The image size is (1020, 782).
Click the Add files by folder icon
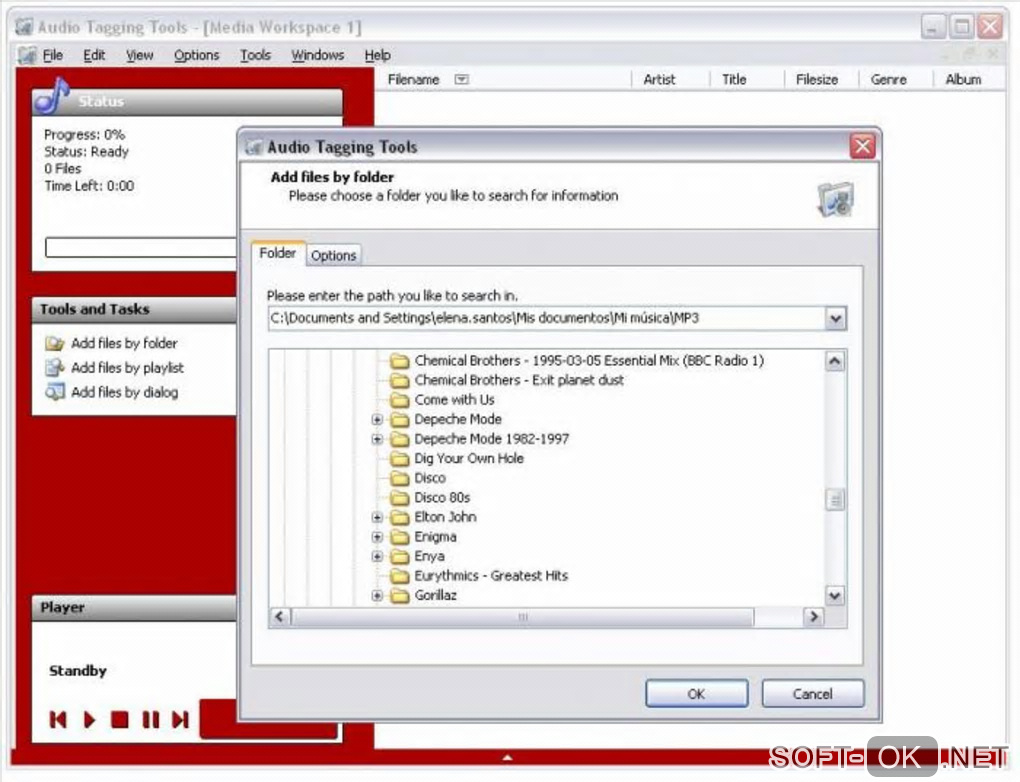pyautogui.click(x=55, y=343)
